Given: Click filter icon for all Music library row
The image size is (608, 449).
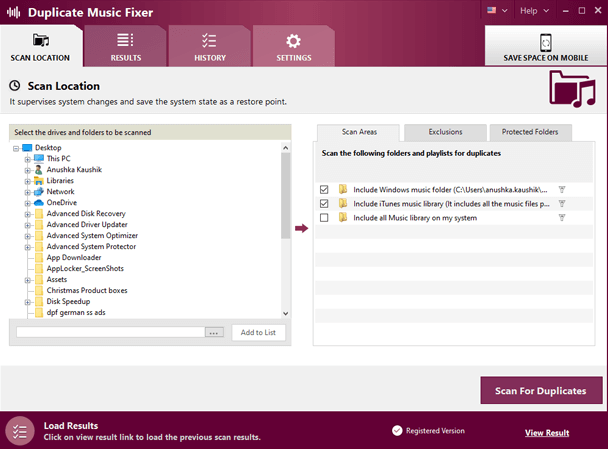Looking at the screenshot, I should pyautogui.click(x=561, y=218).
